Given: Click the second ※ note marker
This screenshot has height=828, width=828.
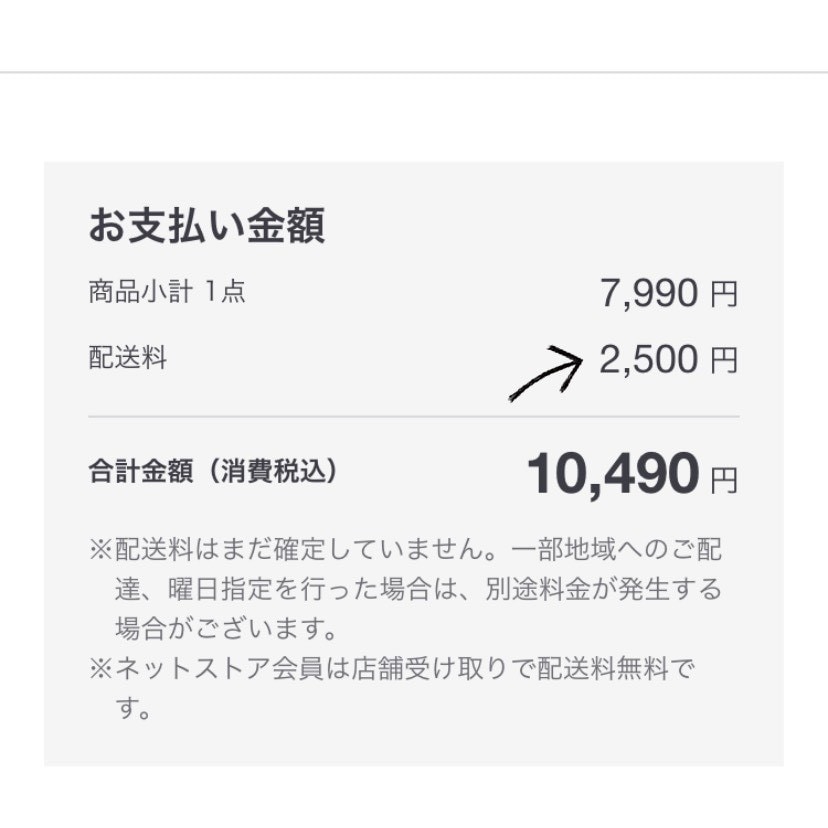Looking at the screenshot, I should 100,669.
